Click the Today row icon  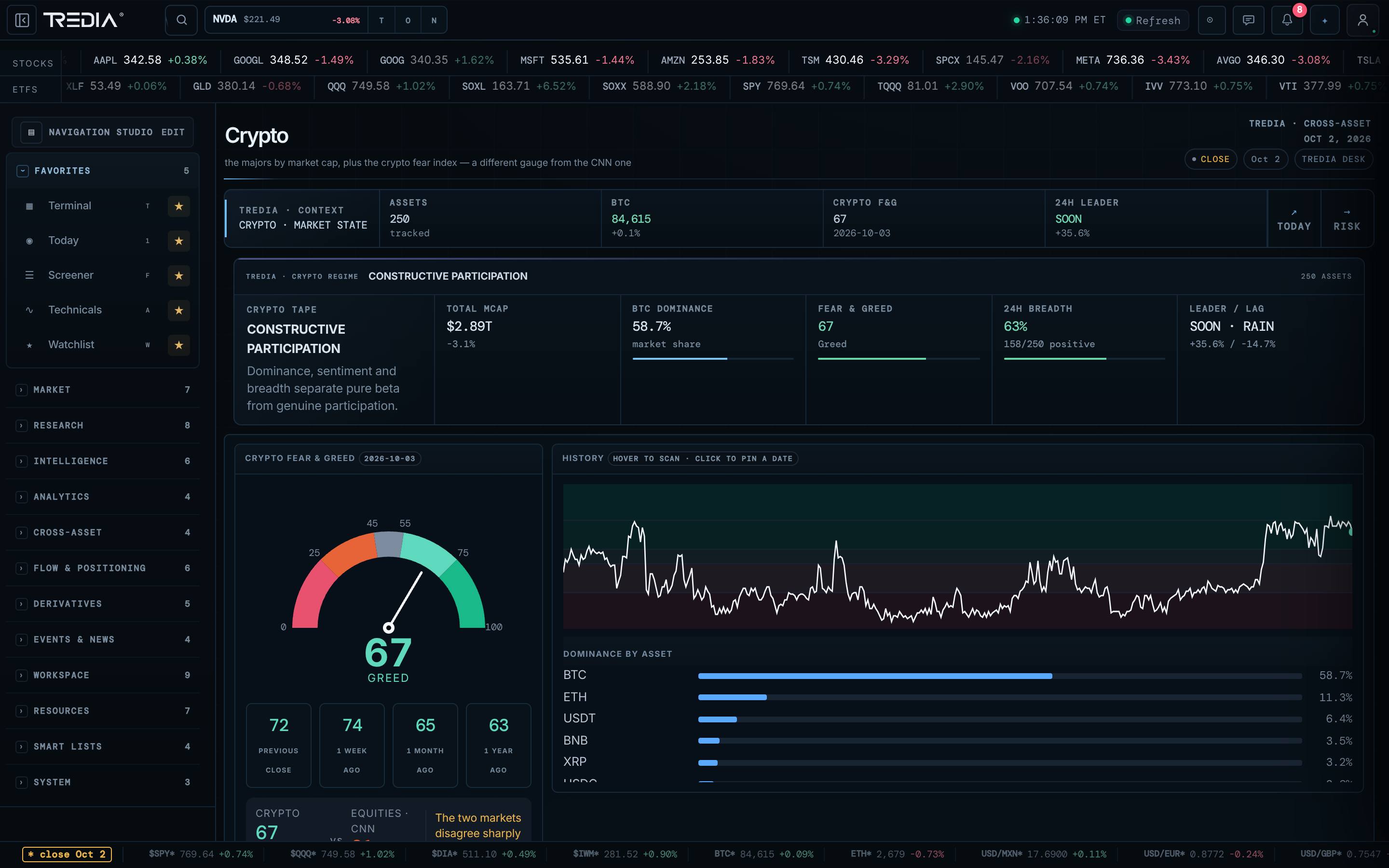pyautogui.click(x=29, y=241)
